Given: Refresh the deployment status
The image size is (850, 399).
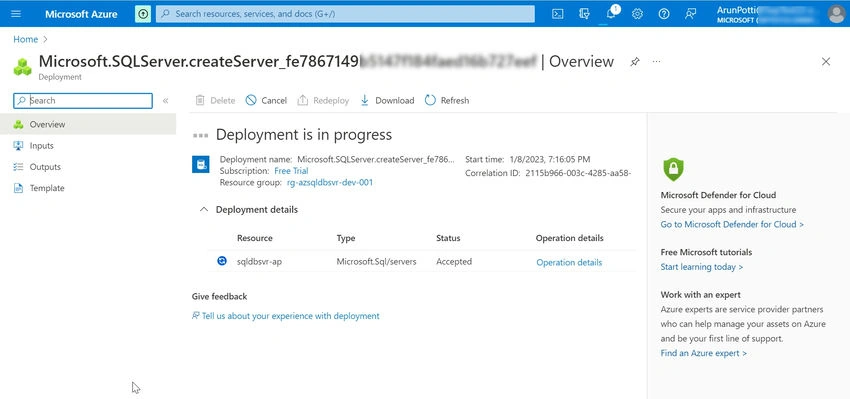Looking at the screenshot, I should tap(447, 100).
